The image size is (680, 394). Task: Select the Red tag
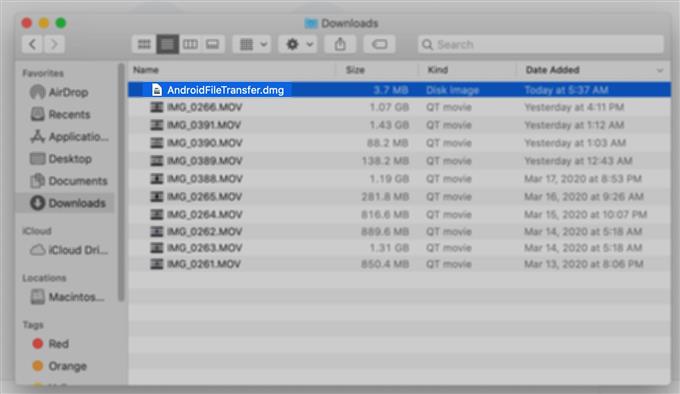pos(51,344)
